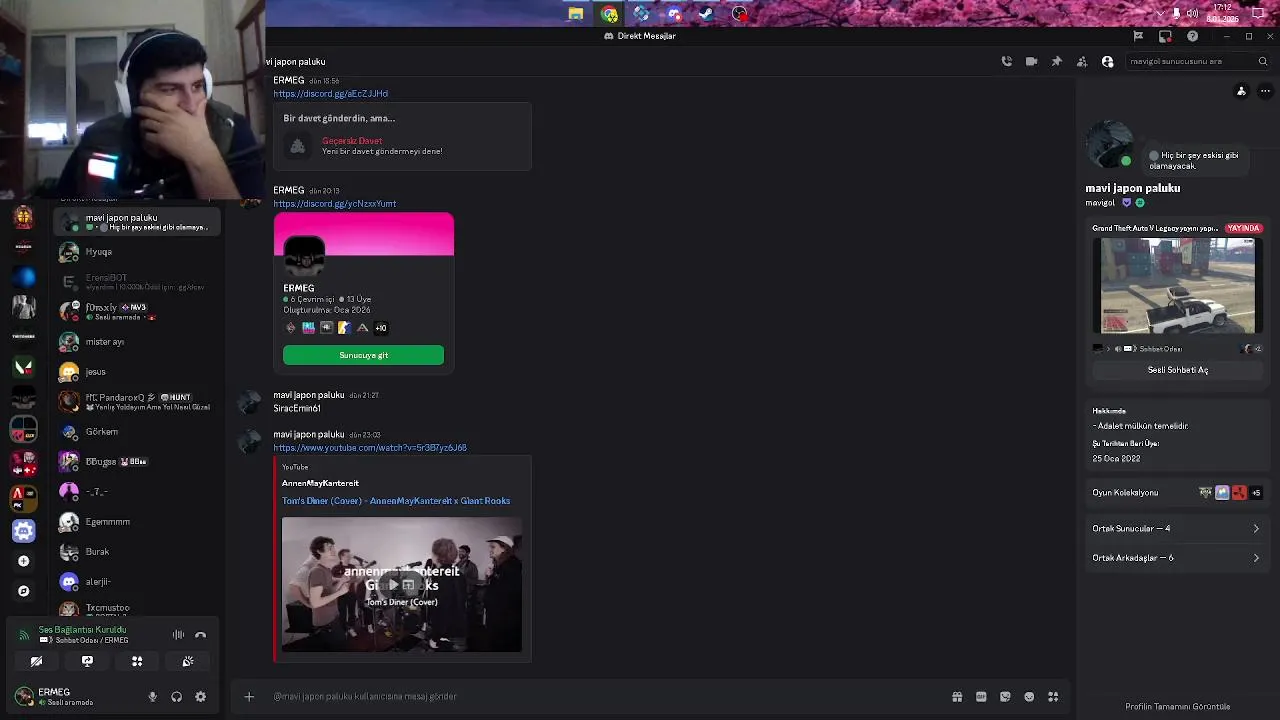Open the Hyuqa direct message

[137, 252]
